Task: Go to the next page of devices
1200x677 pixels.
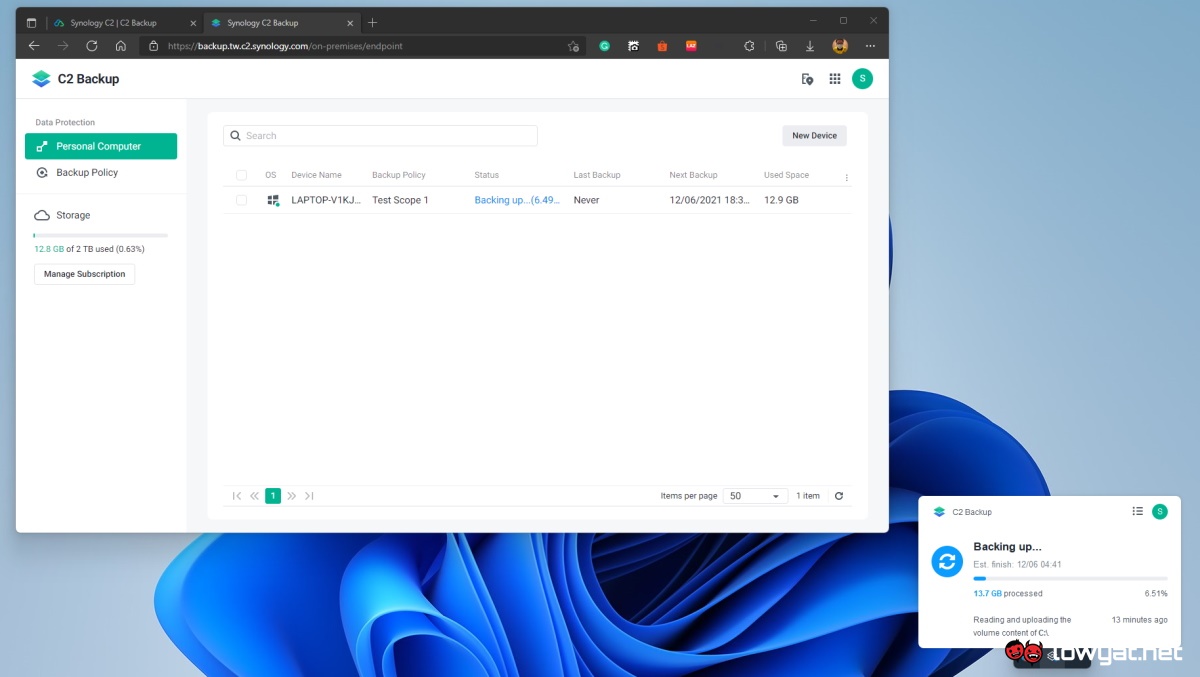Action: pos(292,496)
